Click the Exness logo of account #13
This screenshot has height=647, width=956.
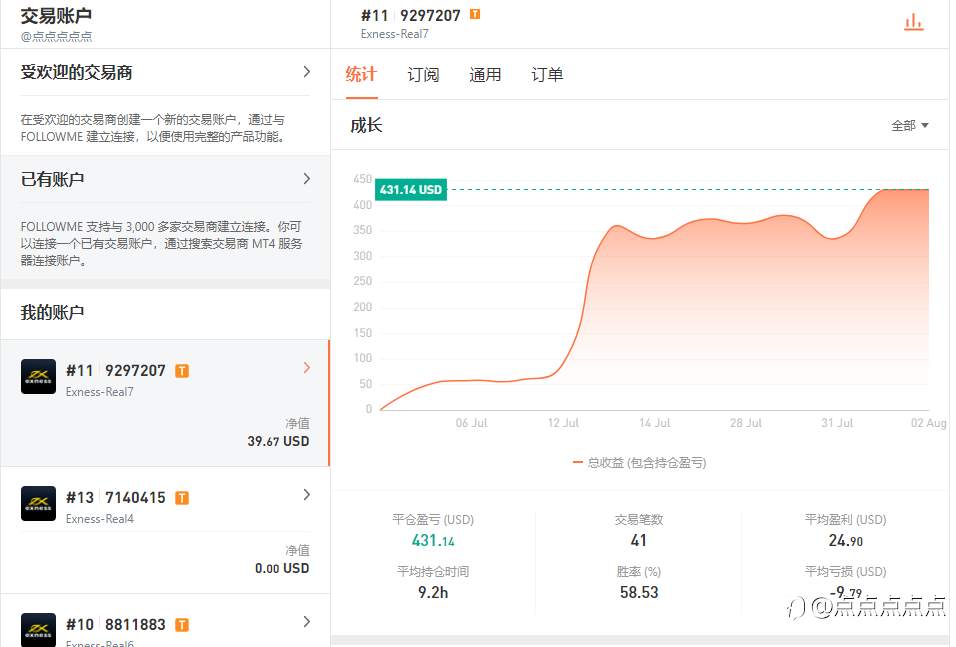[38, 503]
